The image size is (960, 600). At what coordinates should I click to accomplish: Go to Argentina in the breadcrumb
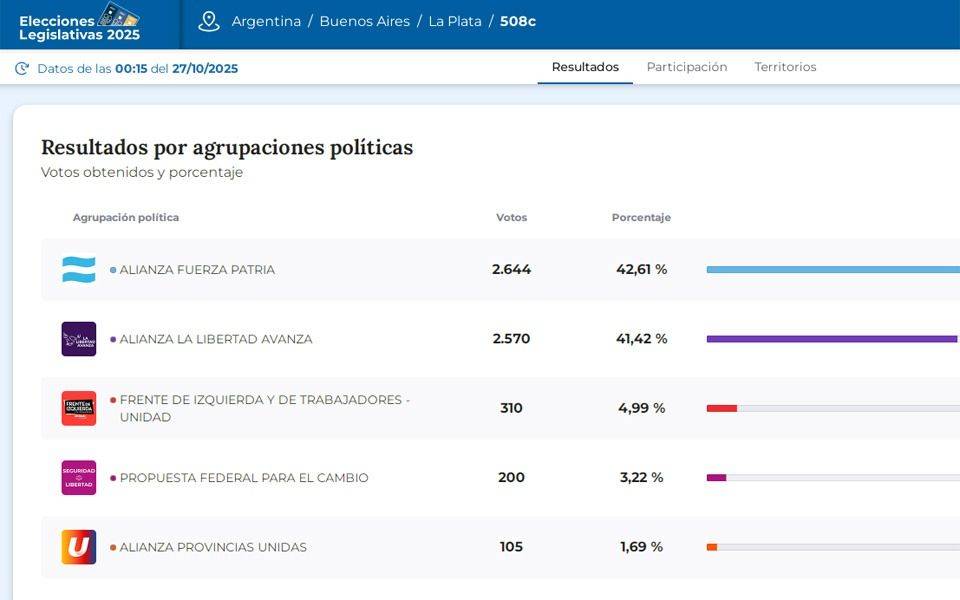pyautogui.click(x=266, y=22)
